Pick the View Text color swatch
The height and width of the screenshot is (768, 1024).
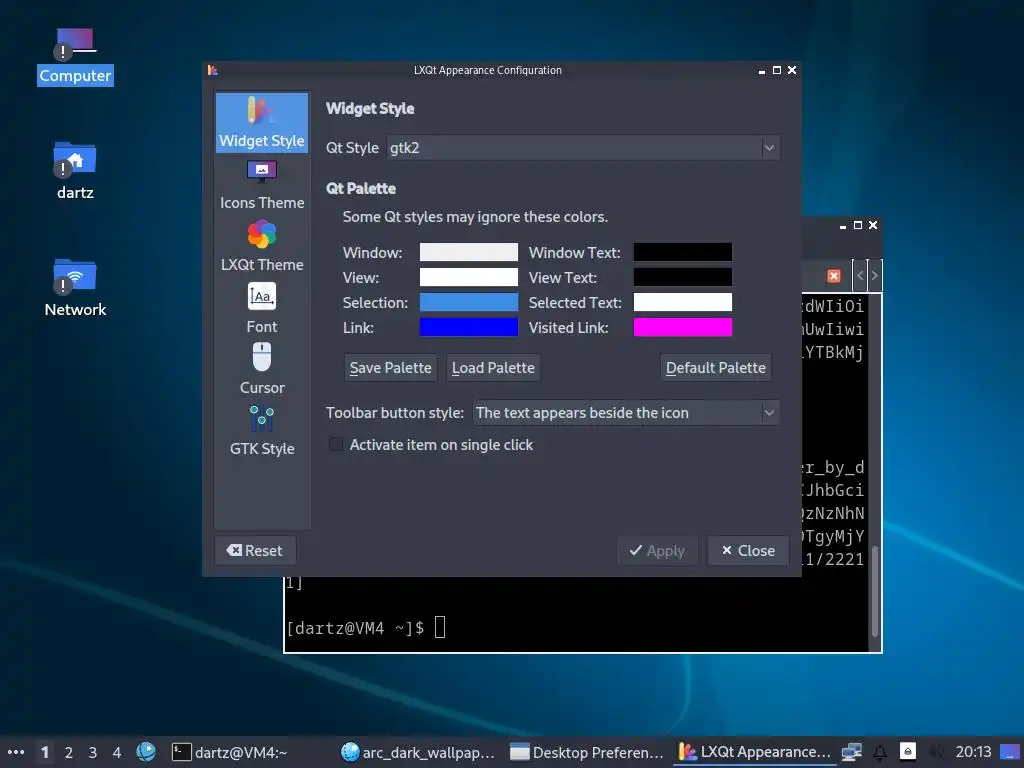point(682,278)
